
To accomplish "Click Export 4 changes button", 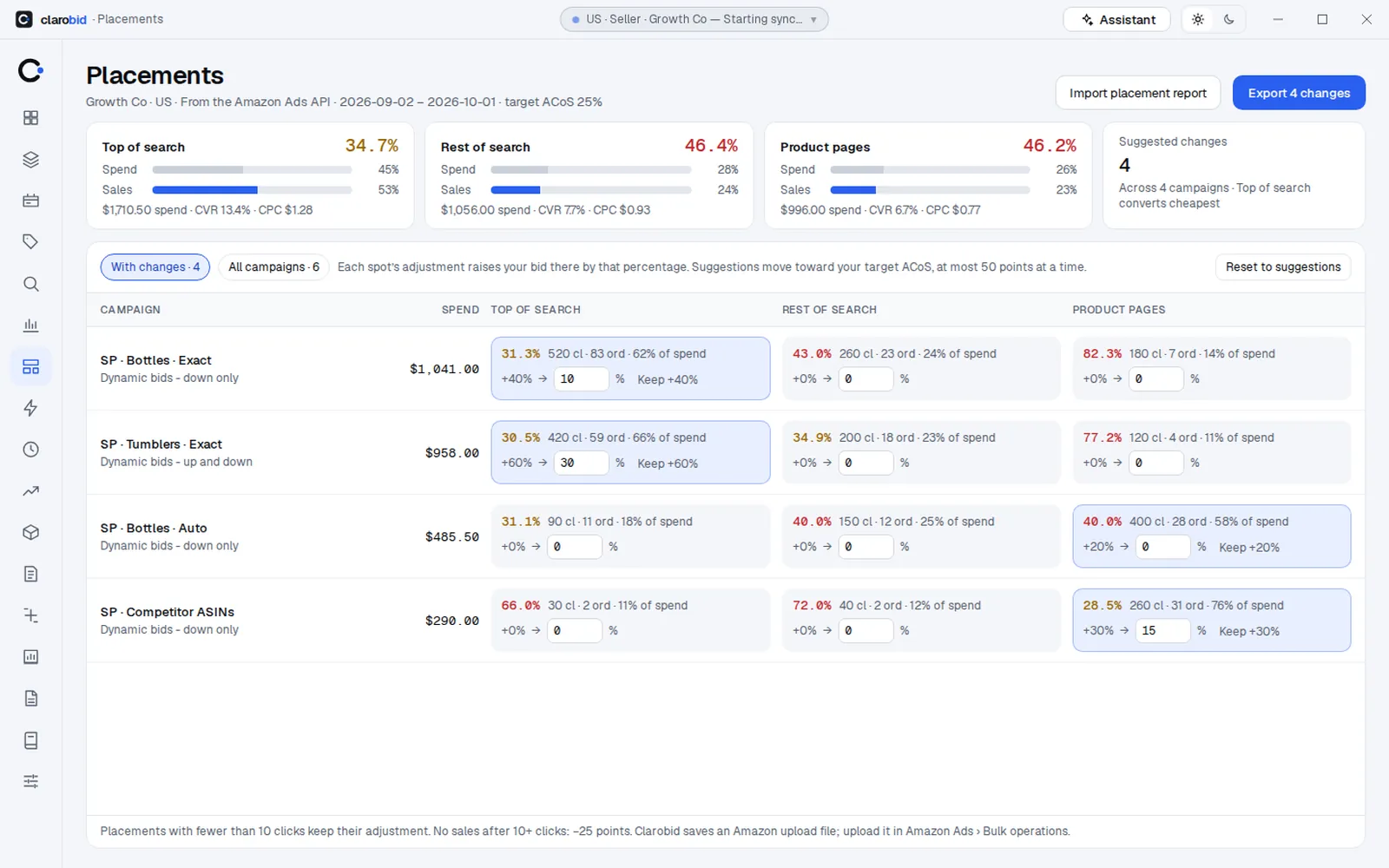I will tap(1299, 93).
